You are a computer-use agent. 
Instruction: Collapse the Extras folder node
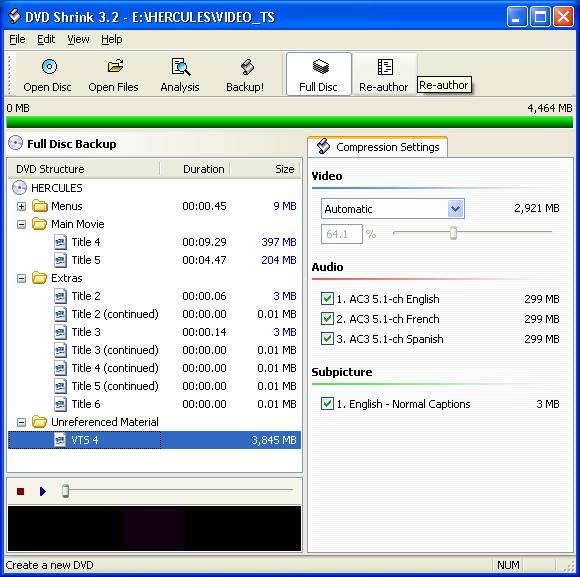click(21, 279)
